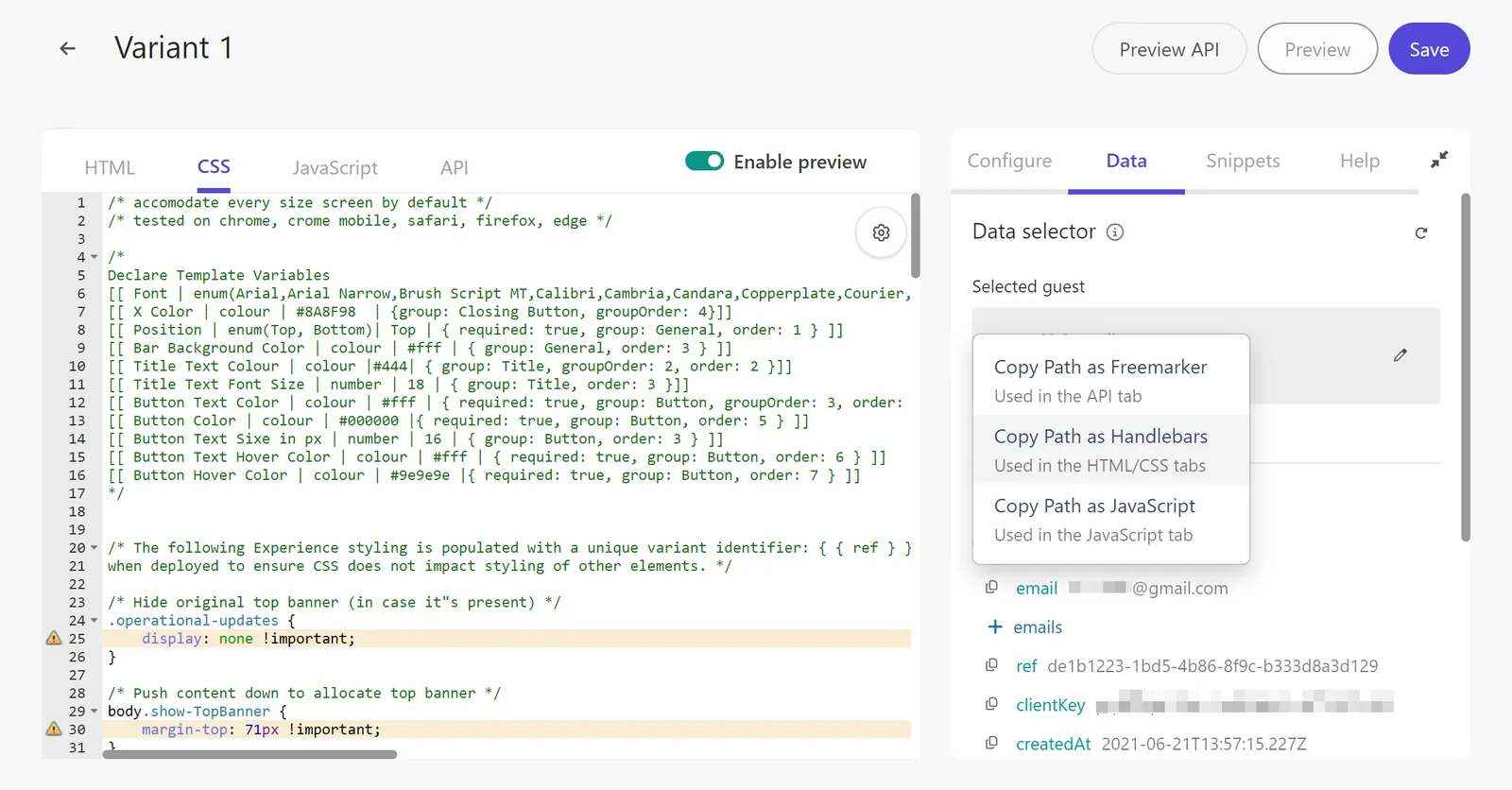Refresh the Data selector
The height and width of the screenshot is (790, 1512).
[x=1420, y=232]
